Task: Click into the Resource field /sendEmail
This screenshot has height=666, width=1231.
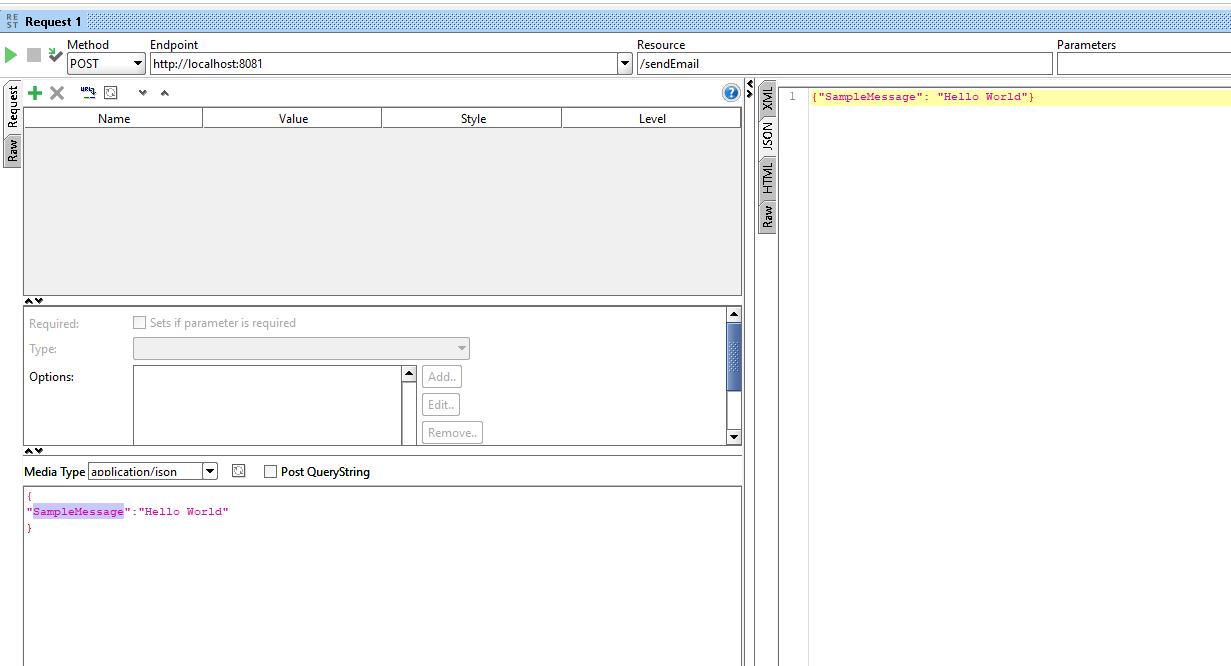Action: (x=844, y=64)
